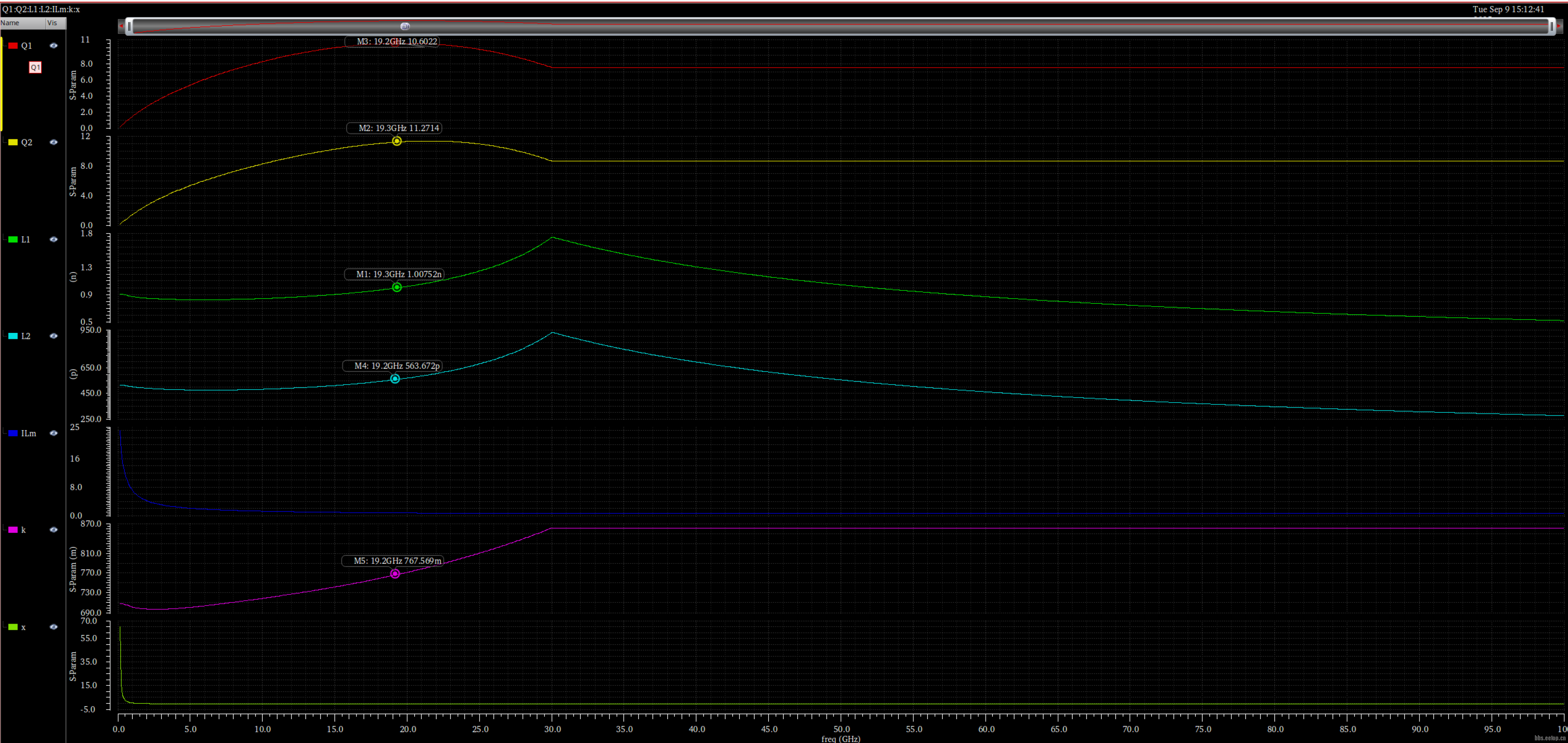
Task: Select the k trace name in legend
Action: tap(24, 530)
